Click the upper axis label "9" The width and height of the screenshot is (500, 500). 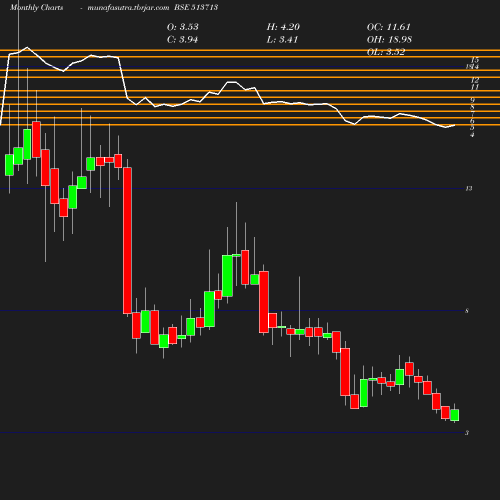(x=472, y=100)
